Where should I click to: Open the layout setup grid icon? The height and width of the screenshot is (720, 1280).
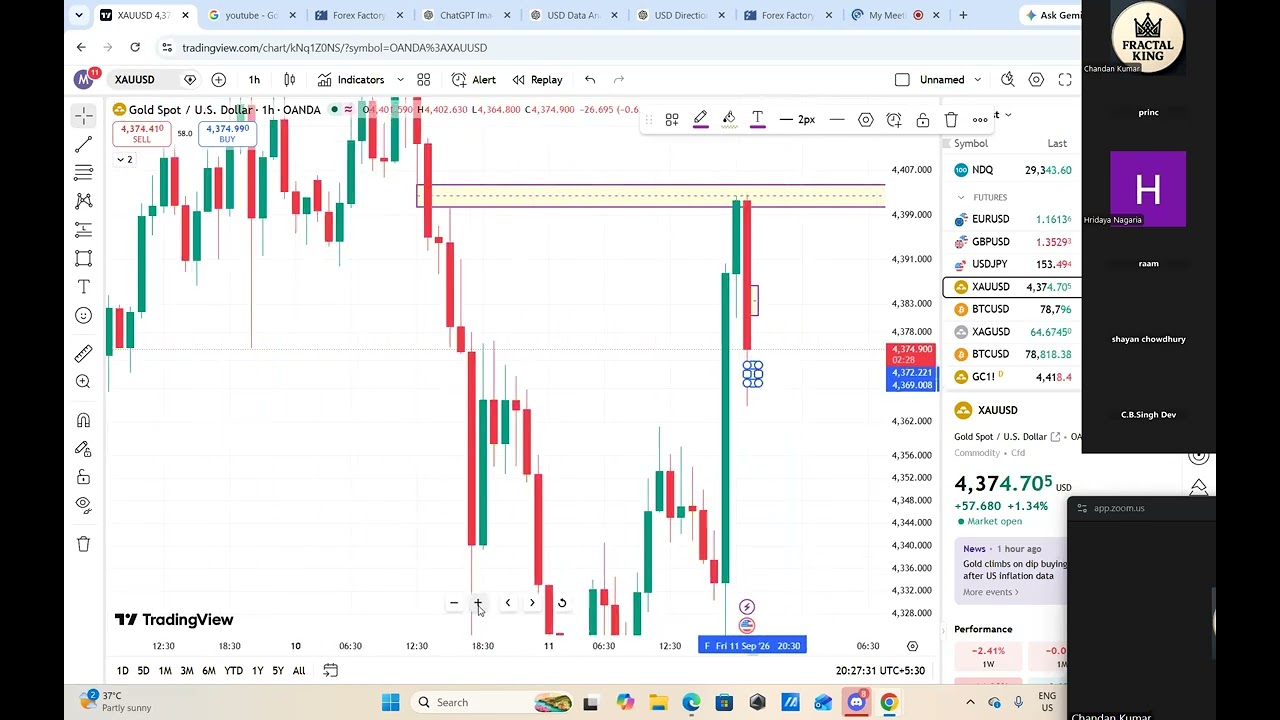(x=424, y=80)
